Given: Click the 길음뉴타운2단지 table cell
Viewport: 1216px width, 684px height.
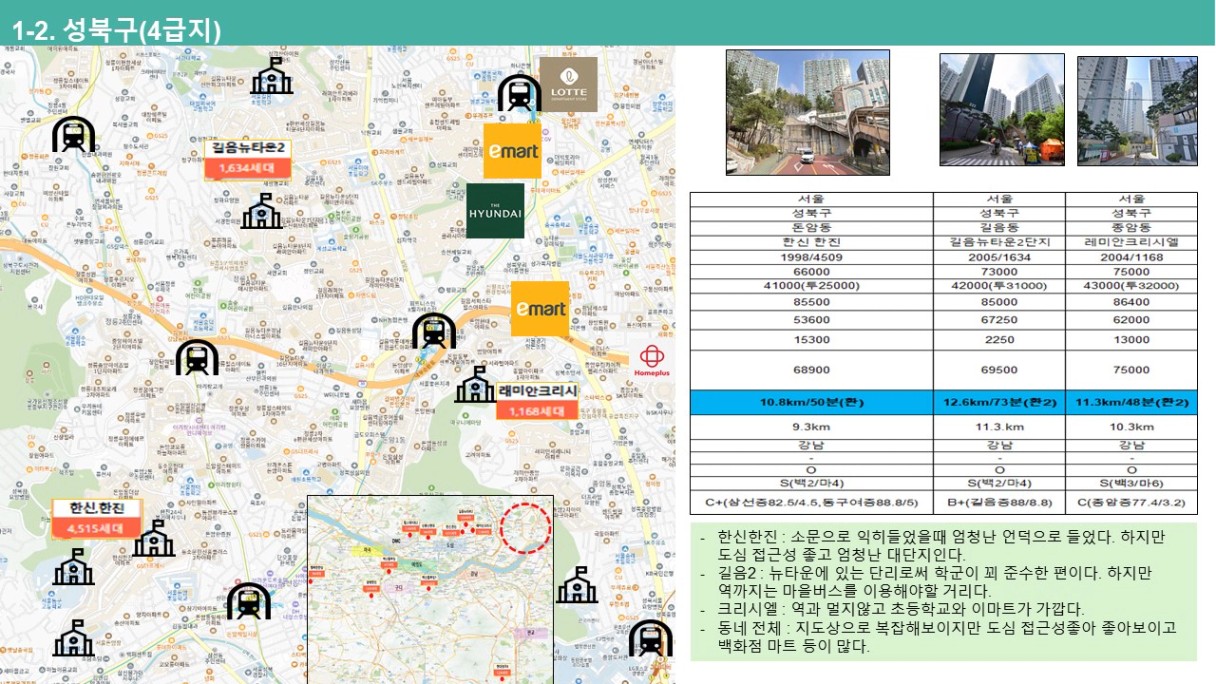Looking at the screenshot, I should [999, 242].
